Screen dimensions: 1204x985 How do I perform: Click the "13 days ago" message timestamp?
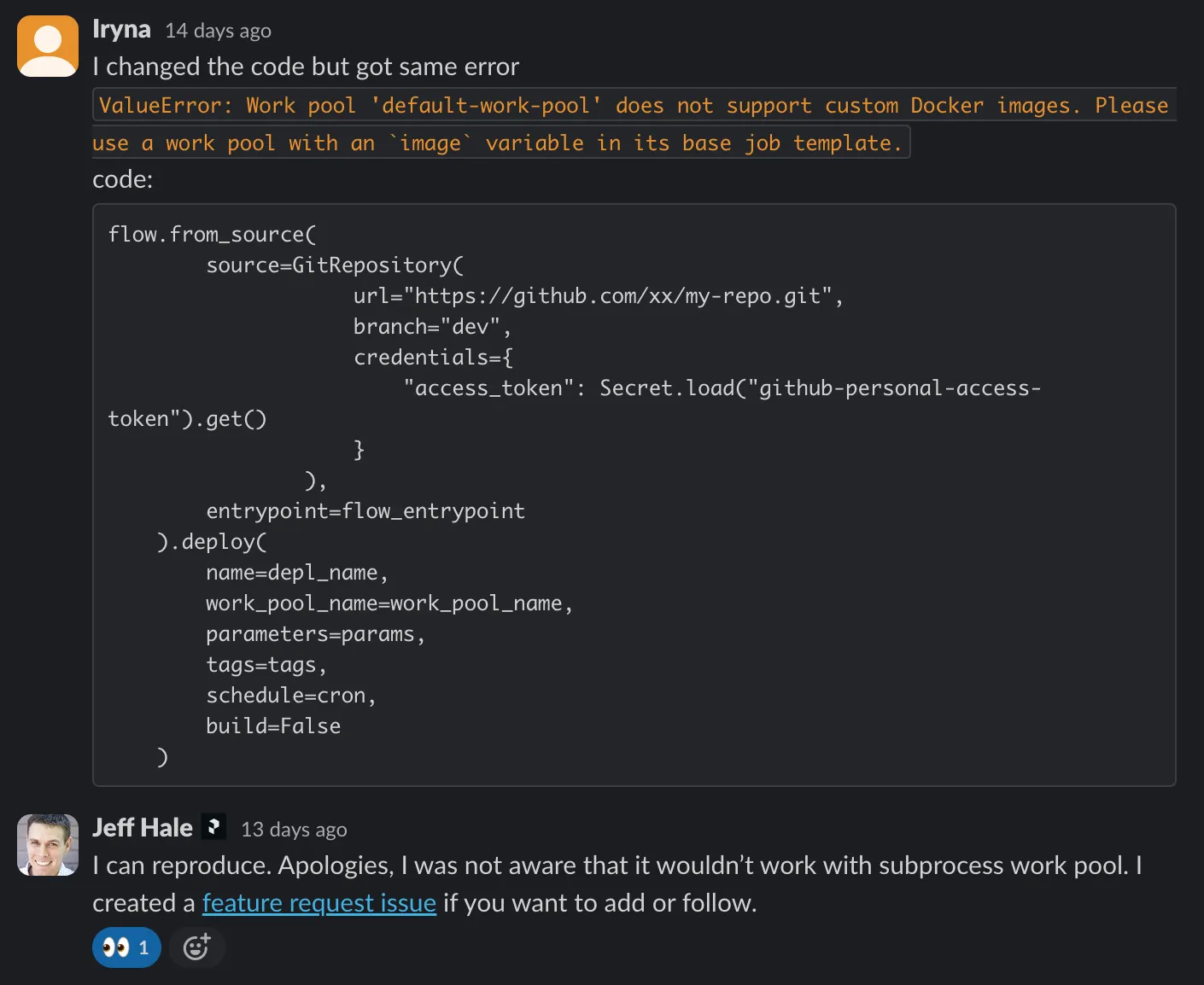pos(294,830)
